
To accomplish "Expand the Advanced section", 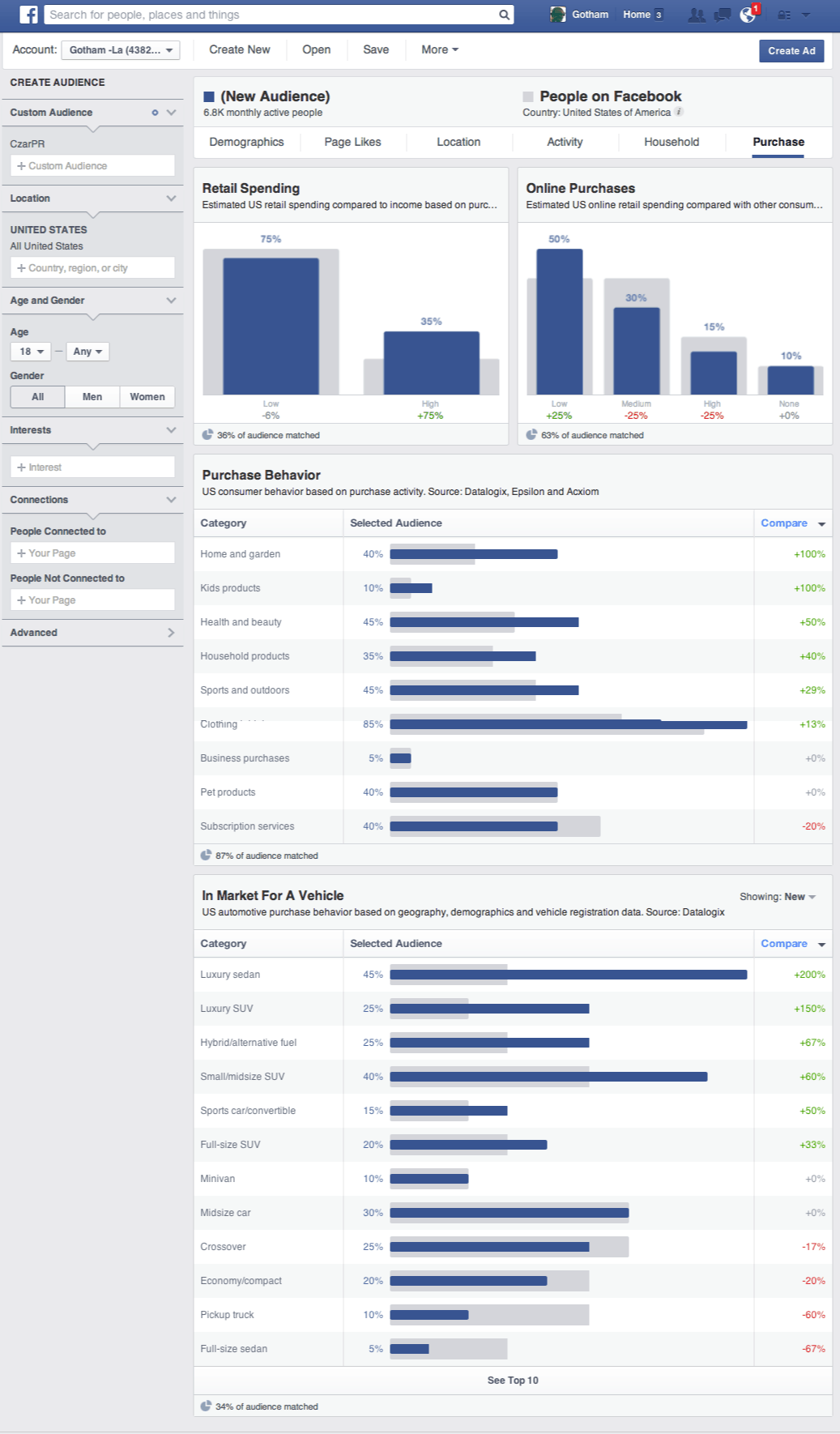I will [x=92, y=633].
